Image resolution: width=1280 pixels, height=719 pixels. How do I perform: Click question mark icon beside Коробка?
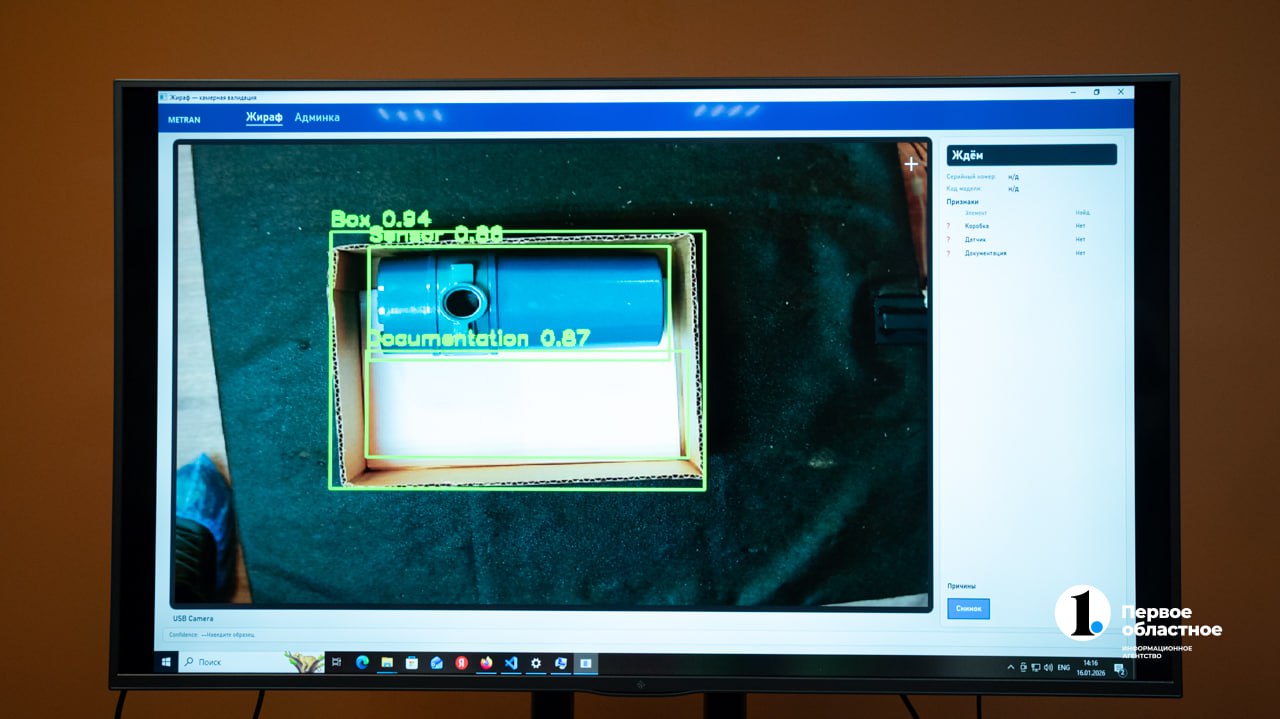point(948,226)
